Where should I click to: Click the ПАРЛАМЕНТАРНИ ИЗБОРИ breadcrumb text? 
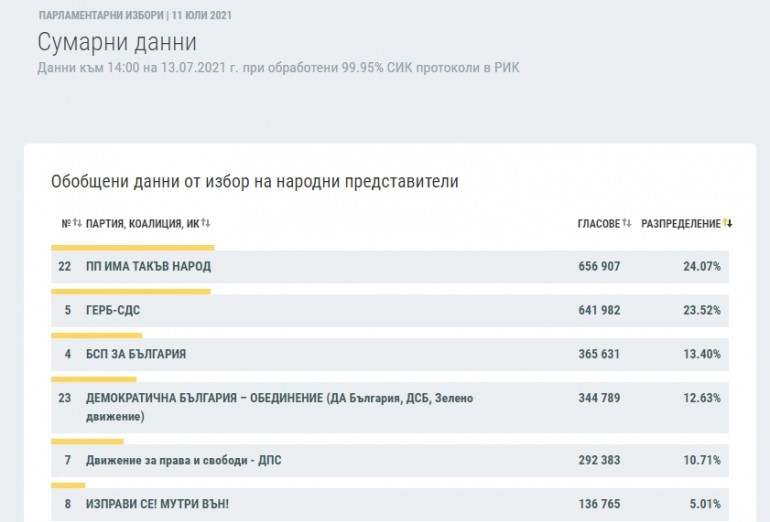coord(101,15)
